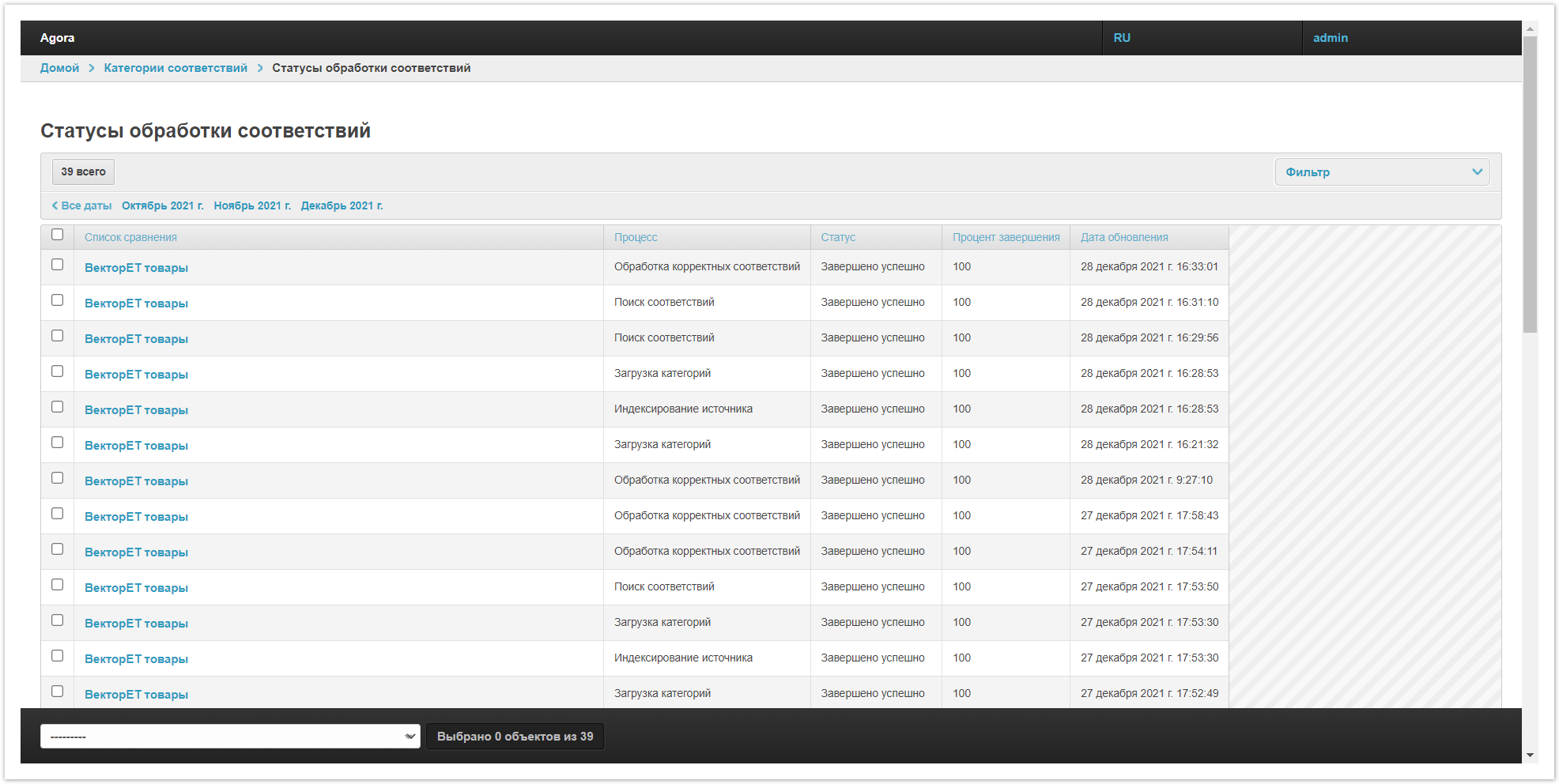The height and width of the screenshot is (784, 1559).
Task: Click the Filter dropdown chevron arrow
Action: coord(1477,172)
